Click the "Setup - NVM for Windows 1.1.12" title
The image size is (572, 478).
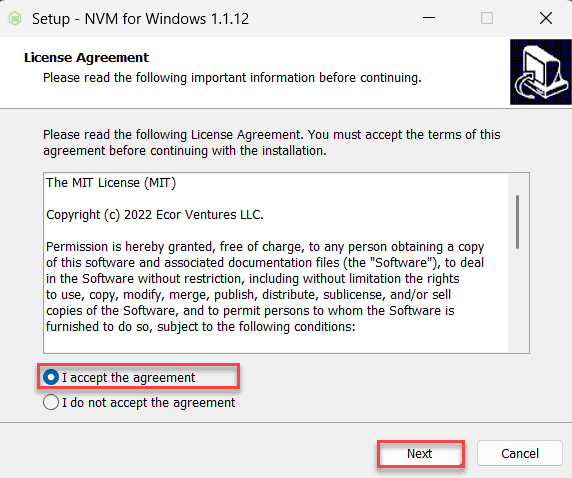pyautogui.click(x=140, y=19)
